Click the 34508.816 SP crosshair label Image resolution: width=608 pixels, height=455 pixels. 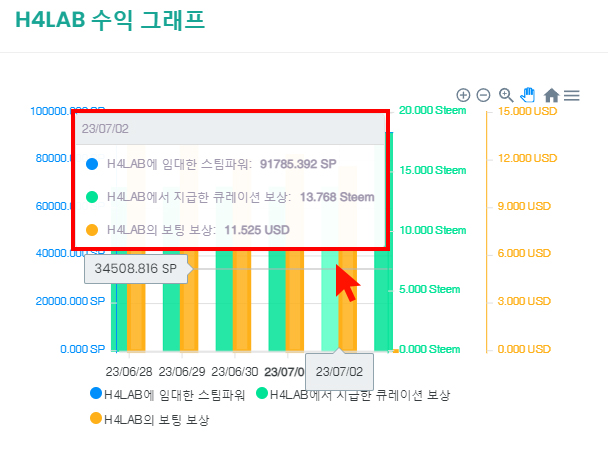[x=136, y=268]
